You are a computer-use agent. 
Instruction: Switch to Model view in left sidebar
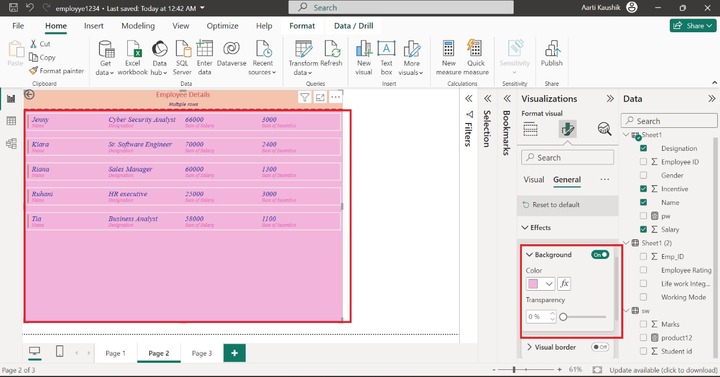point(11,143)
